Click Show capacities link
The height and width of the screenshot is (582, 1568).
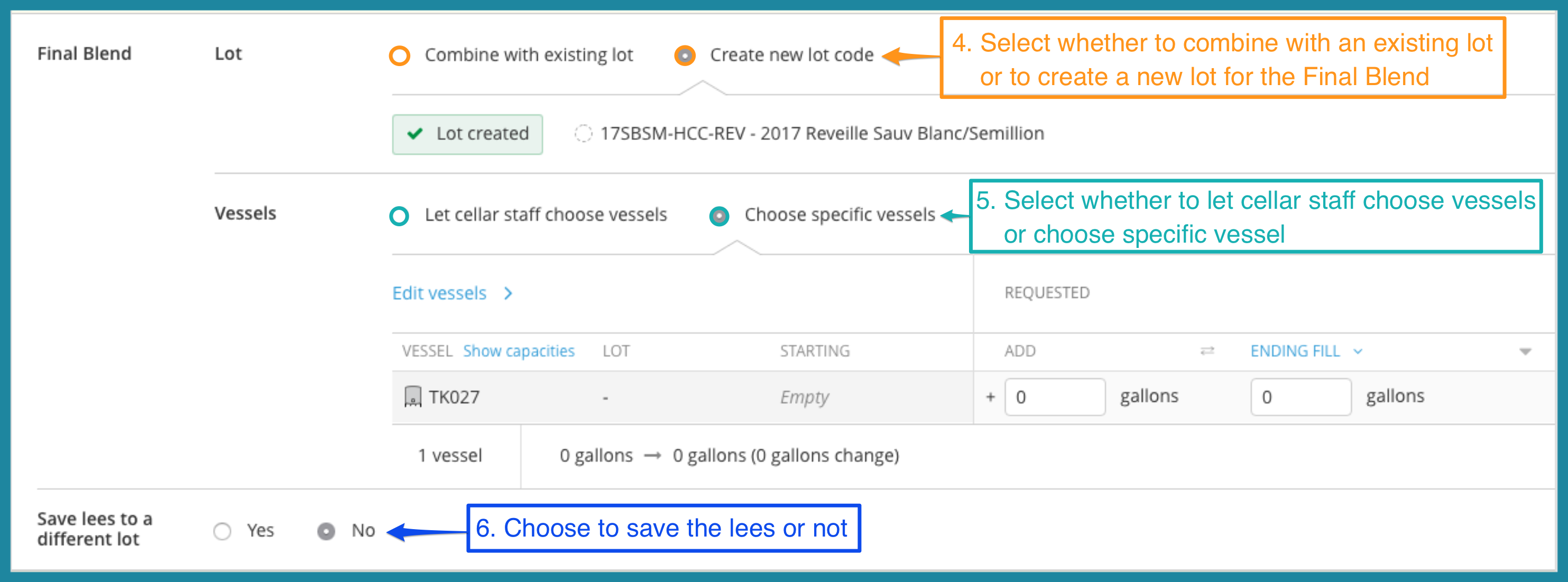click(x=519, y=350)
